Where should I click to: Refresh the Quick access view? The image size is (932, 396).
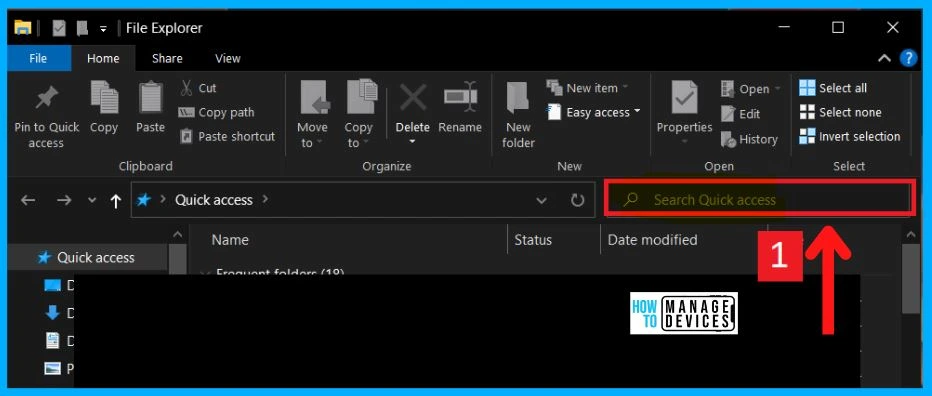(577, 200)
